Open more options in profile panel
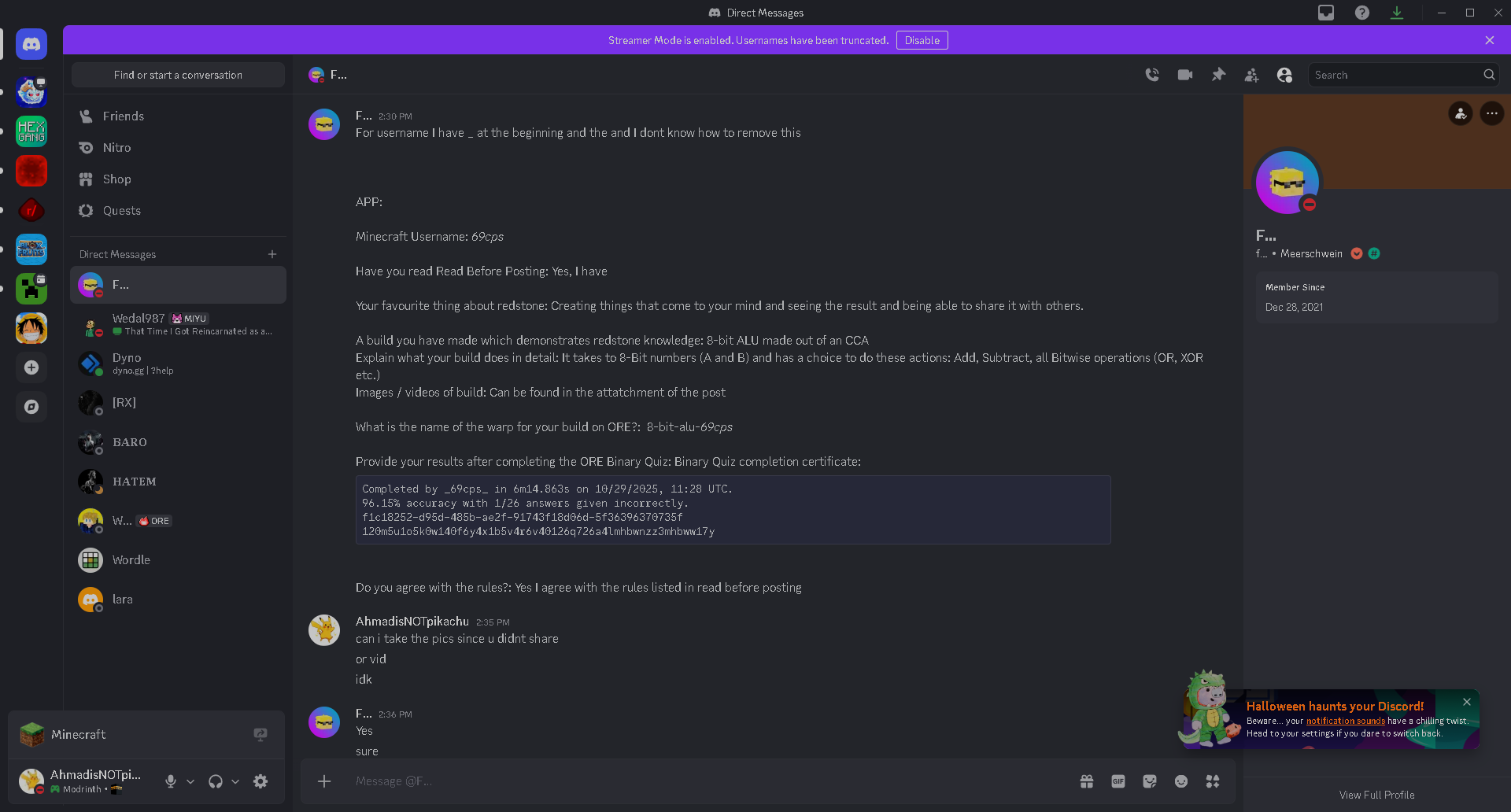This screenshot has height=812, width=1511. (x=1491, y=113)
